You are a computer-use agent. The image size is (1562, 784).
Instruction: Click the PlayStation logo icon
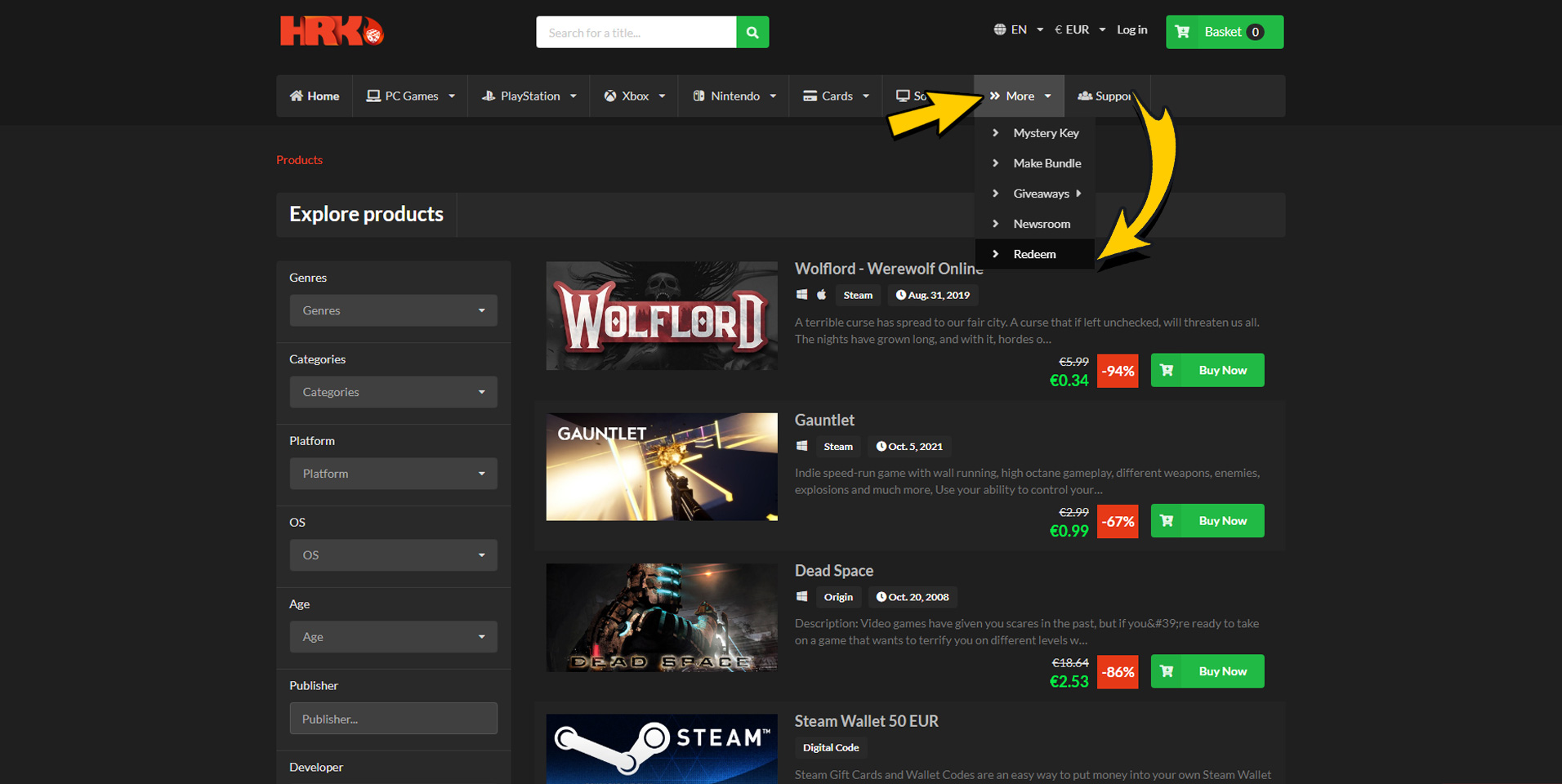click(x=489, y=96)
